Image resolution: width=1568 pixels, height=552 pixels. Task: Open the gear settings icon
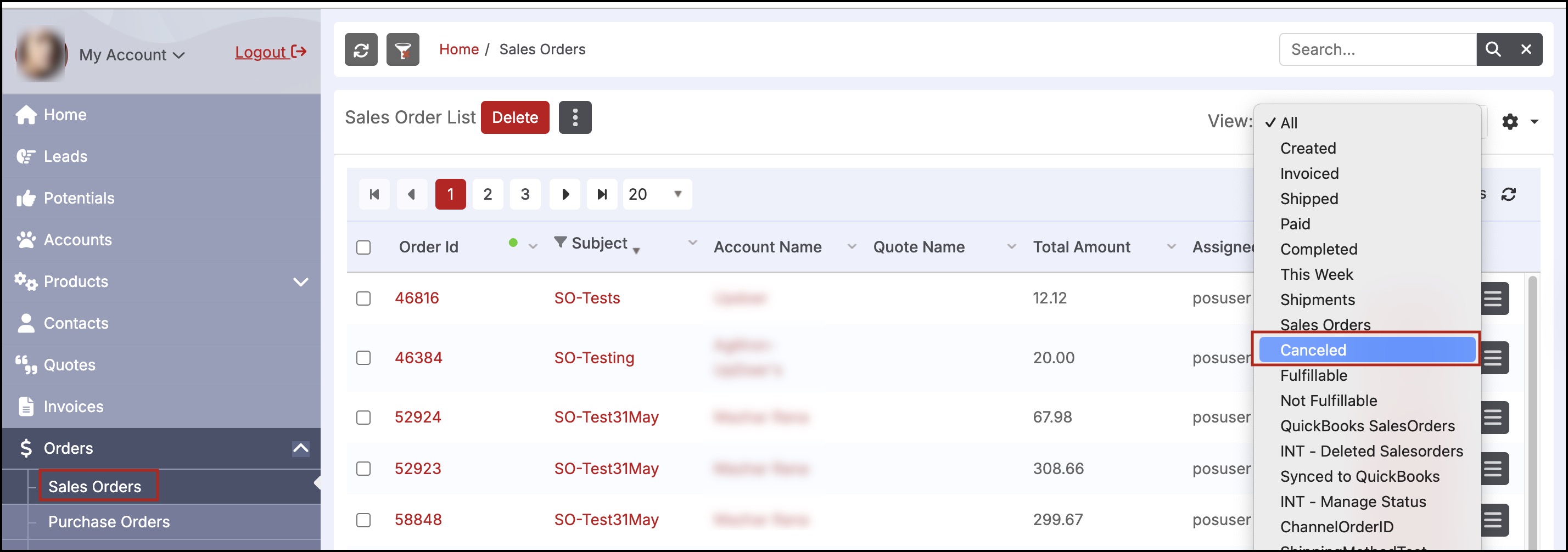1510,122
